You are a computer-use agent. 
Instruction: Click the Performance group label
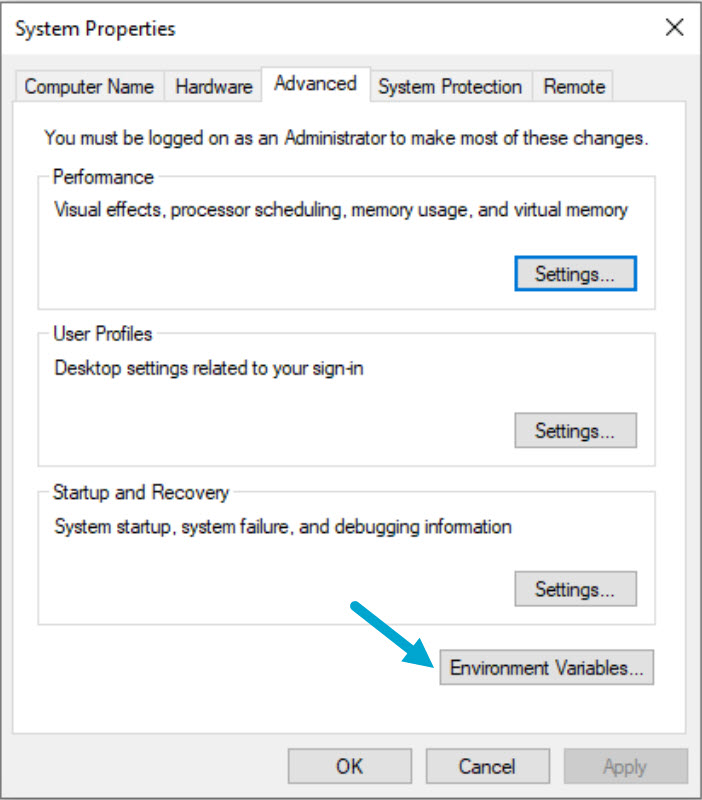(x=103, y=177)
